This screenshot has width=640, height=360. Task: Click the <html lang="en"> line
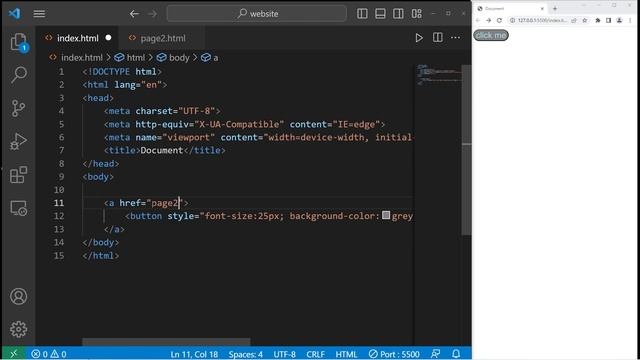124,84
